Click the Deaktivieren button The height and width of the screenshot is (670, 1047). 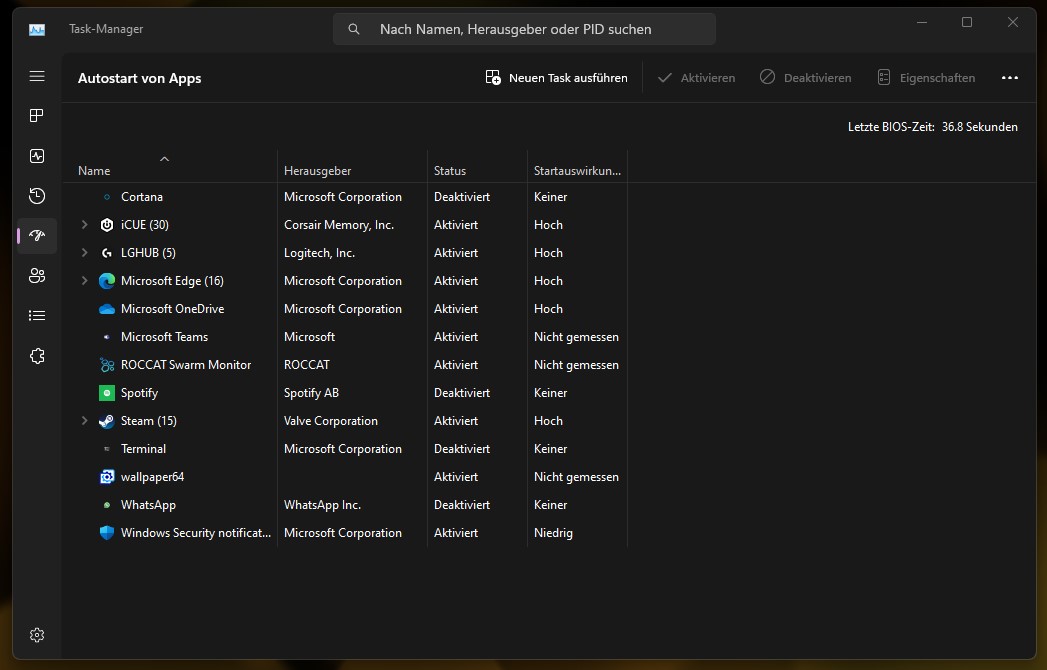(x=805, y=77)
